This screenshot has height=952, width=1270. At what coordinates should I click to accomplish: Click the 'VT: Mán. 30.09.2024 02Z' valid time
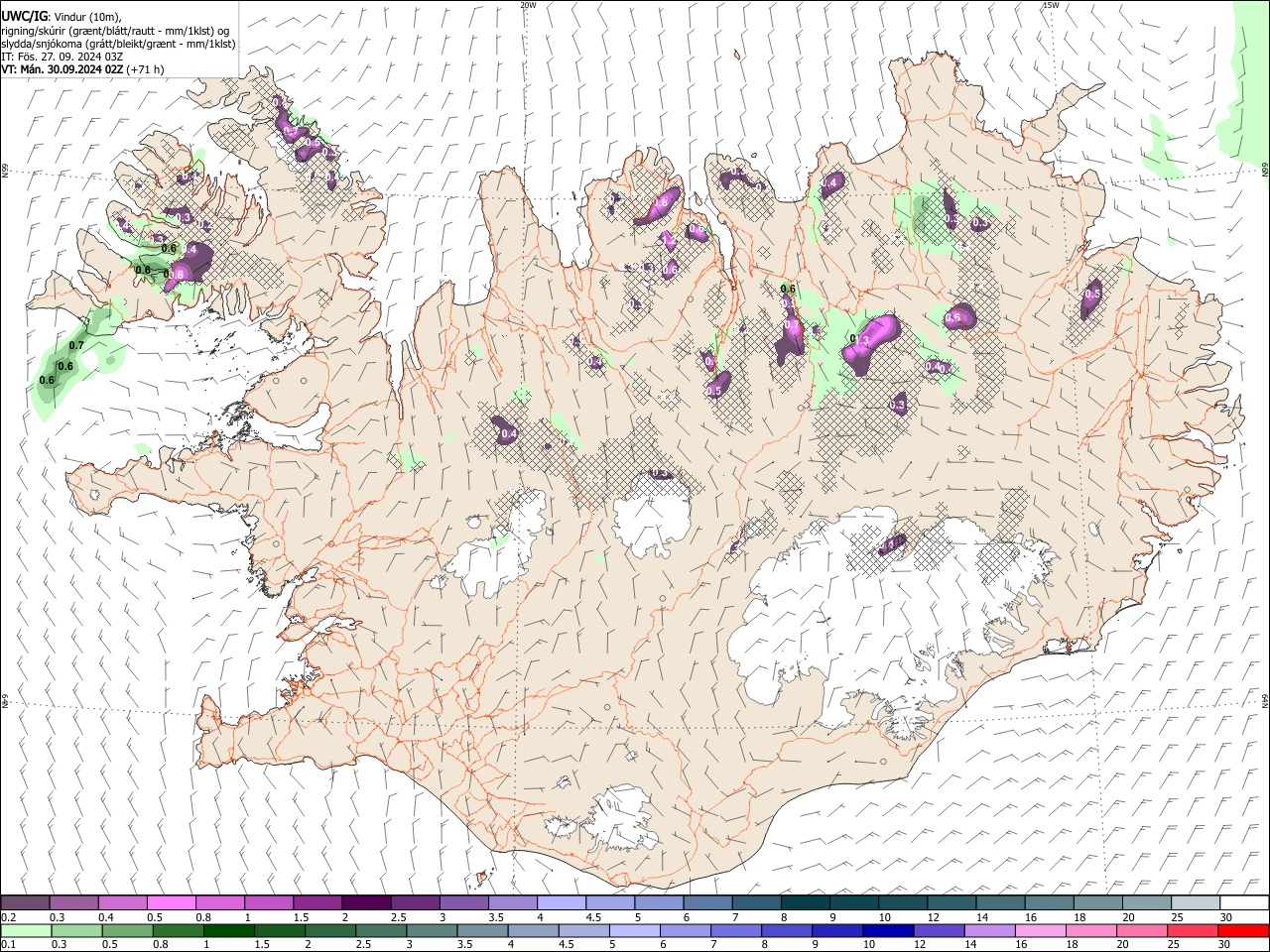[x=63, y=69]
